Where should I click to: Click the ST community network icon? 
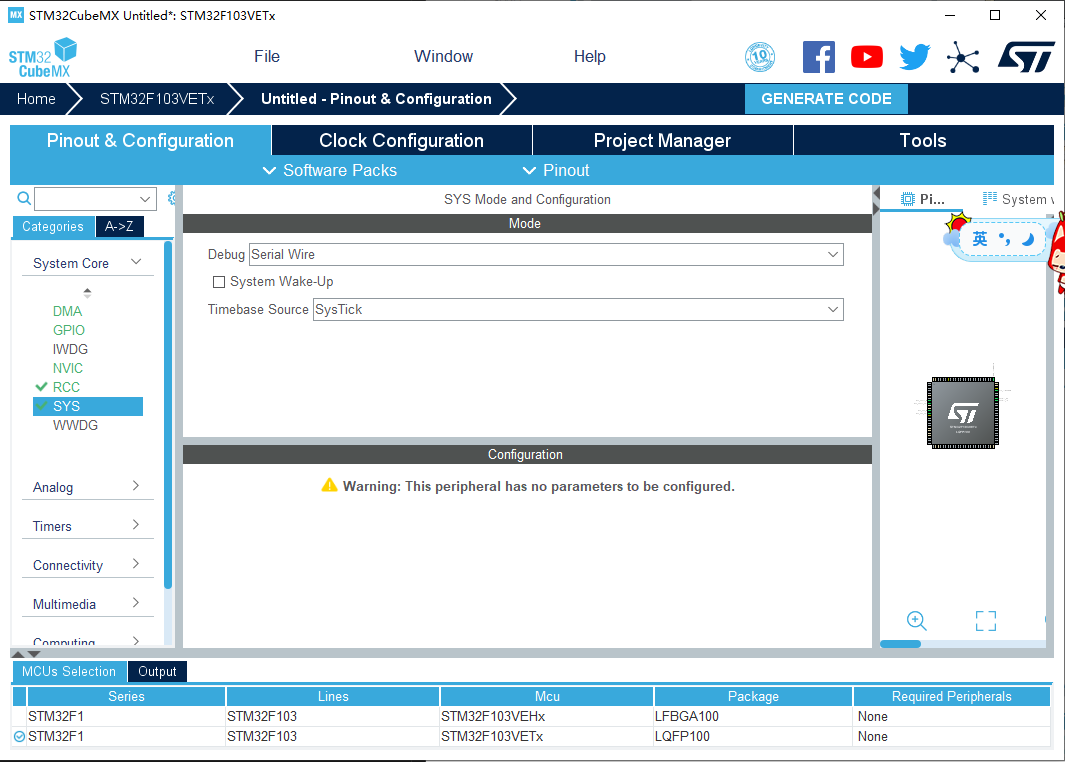pos(963,57)
